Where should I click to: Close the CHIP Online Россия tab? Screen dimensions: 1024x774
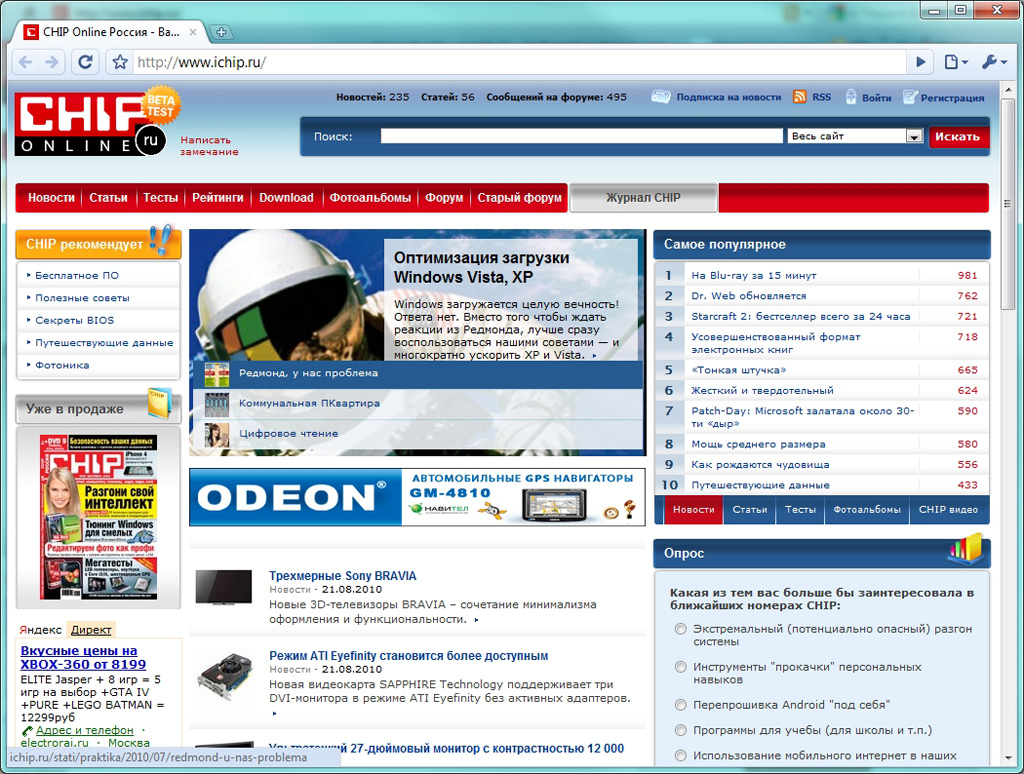[x=193, y=31]
